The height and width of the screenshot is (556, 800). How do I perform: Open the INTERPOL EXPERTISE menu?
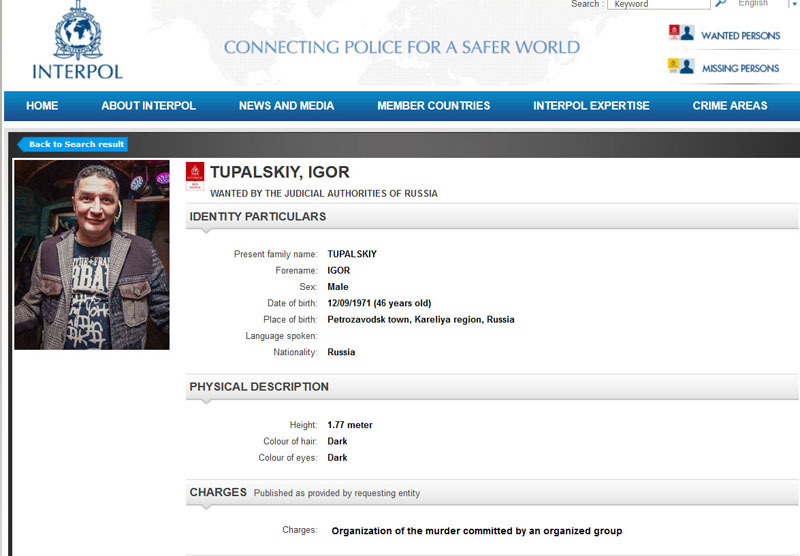click(591, 106)
